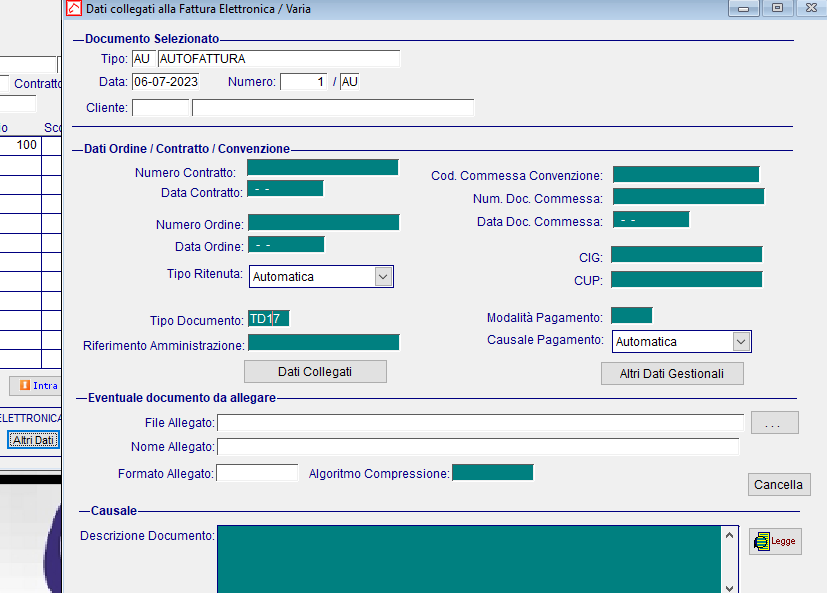Focus the CIG field
This screenshot has height=593, width=827.
pos(687,254)
